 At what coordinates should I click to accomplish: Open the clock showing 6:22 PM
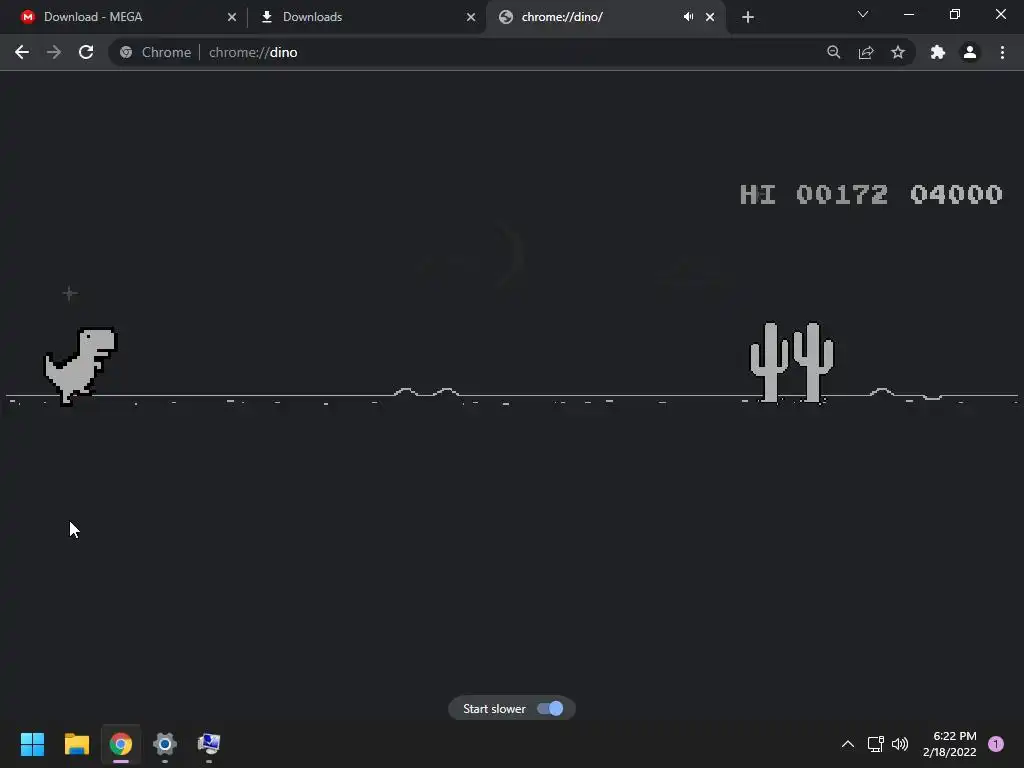(950, 744)
